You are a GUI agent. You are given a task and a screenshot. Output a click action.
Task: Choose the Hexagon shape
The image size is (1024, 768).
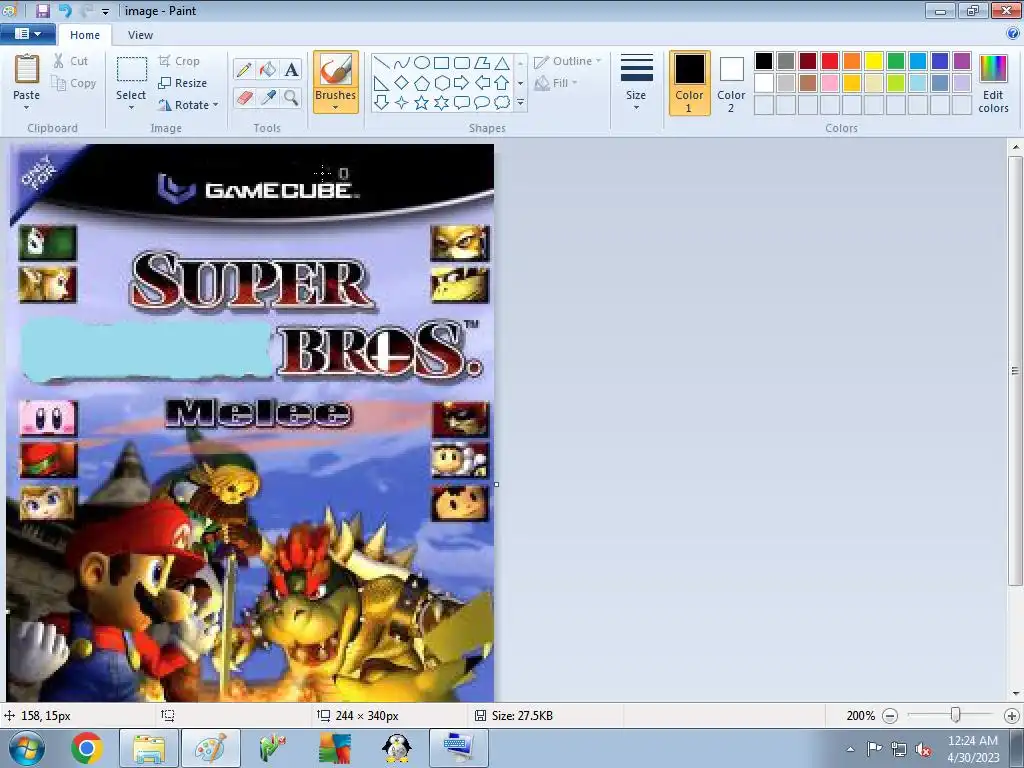click(x=441, y=83)
